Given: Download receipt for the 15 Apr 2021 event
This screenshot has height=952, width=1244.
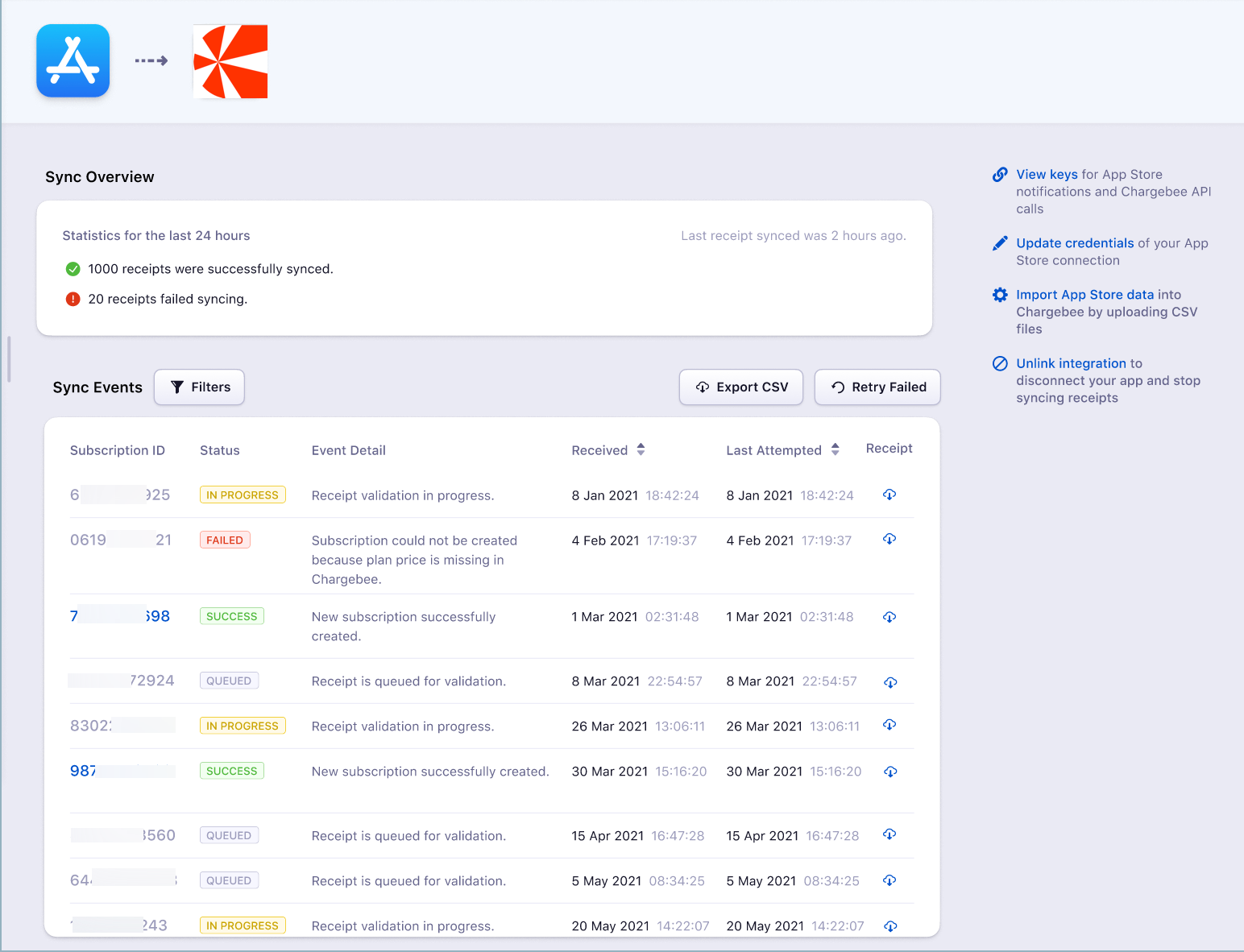Looking at the screenshot, I should point(889,834).
